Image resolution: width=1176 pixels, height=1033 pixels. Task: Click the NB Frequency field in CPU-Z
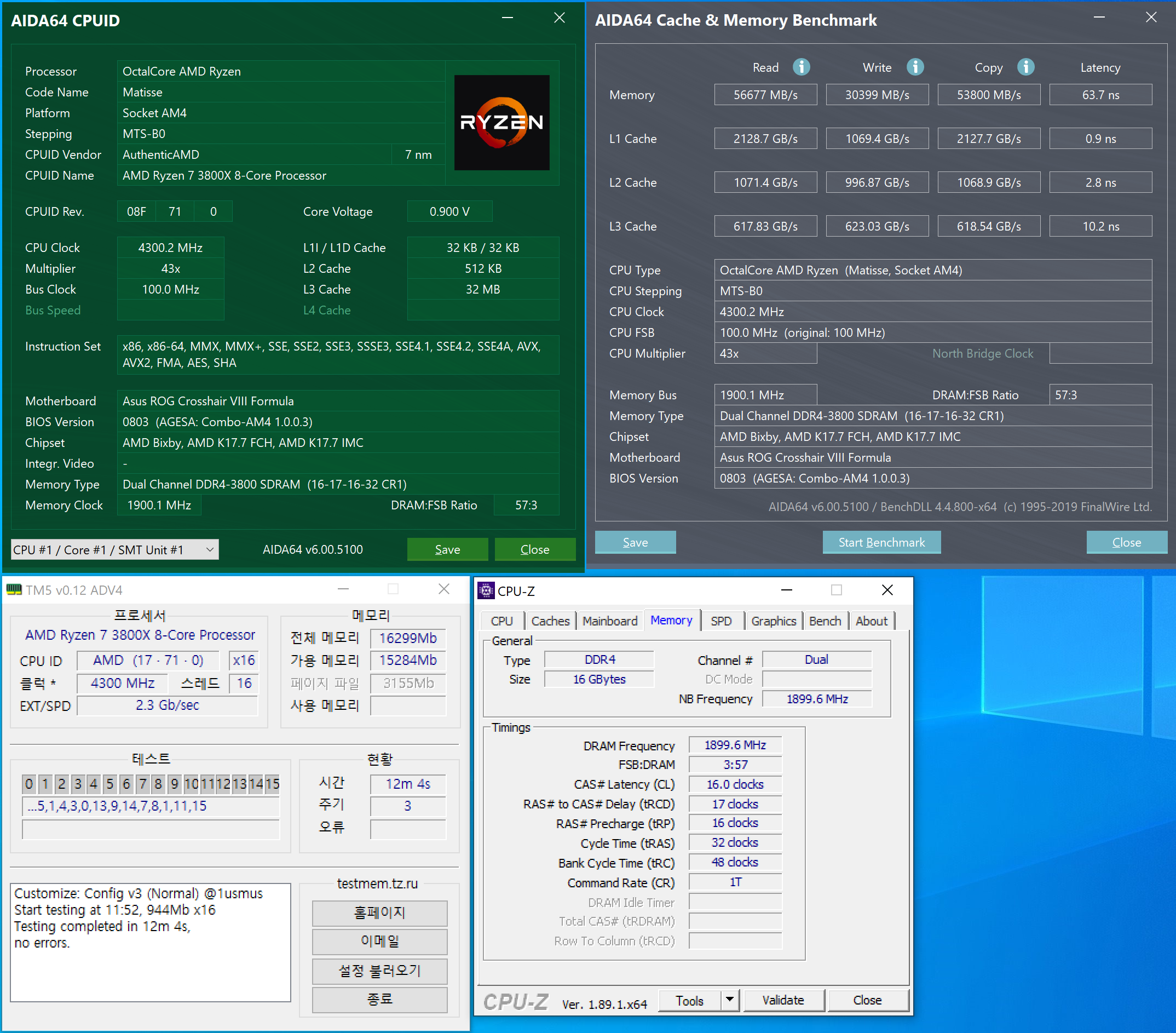tap(817, 699)
